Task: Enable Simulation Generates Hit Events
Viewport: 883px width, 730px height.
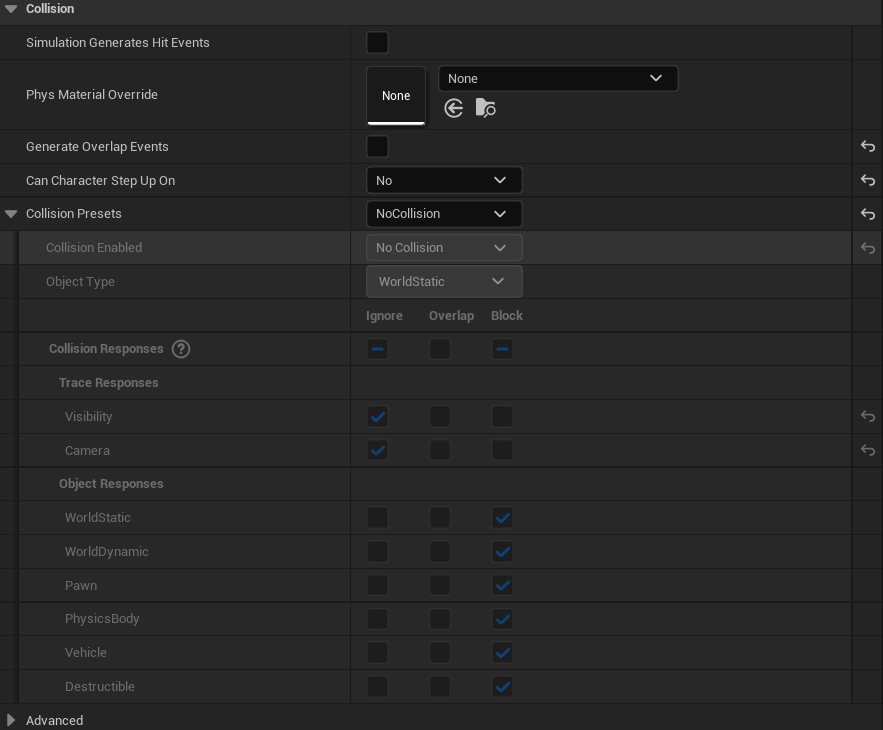Action: pyautogui.click(x=377, y=42)
